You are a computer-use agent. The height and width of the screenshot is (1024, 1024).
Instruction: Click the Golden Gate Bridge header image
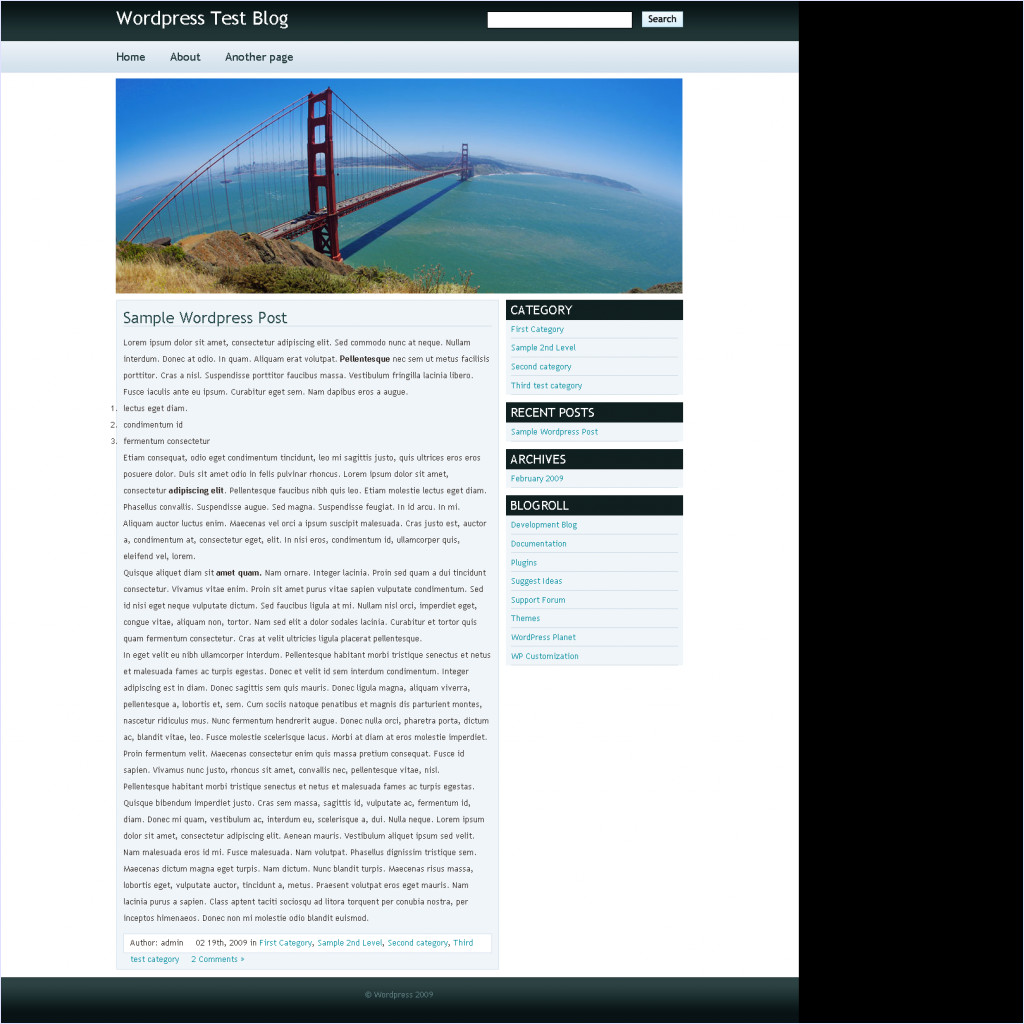pos(399,186)
